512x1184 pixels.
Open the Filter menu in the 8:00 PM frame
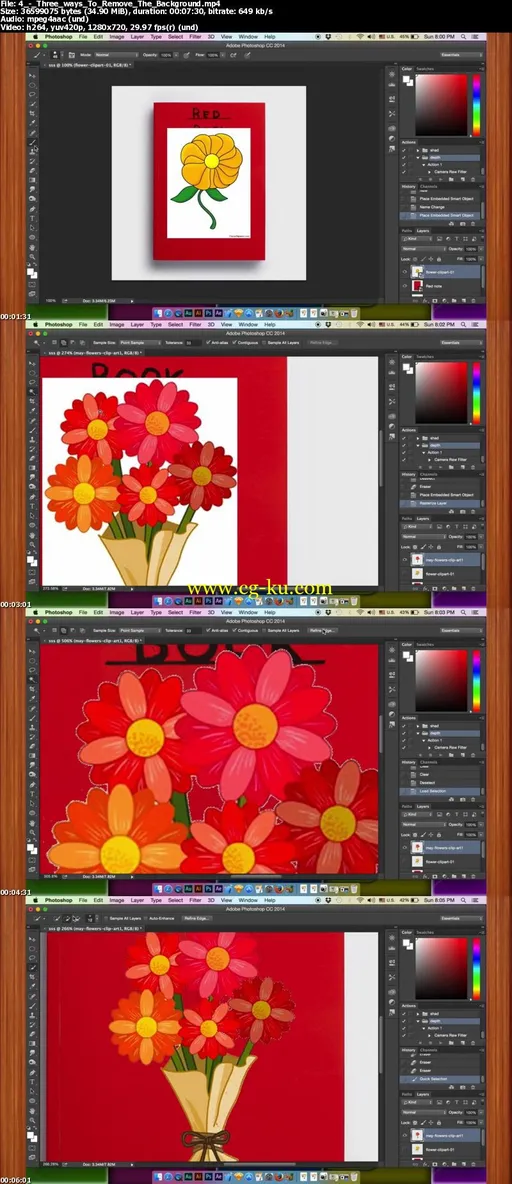[x=195, y=35]
